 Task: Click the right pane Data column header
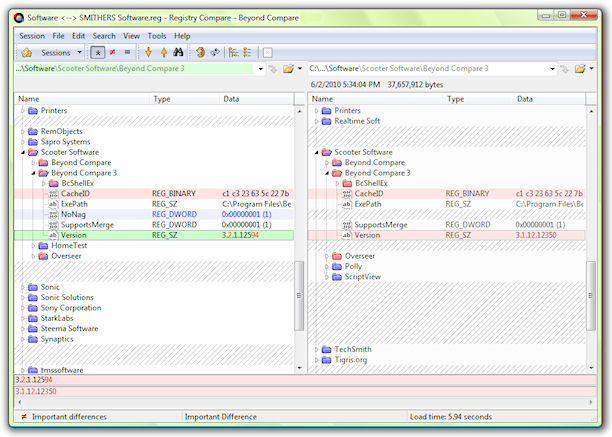pos(525,99)
